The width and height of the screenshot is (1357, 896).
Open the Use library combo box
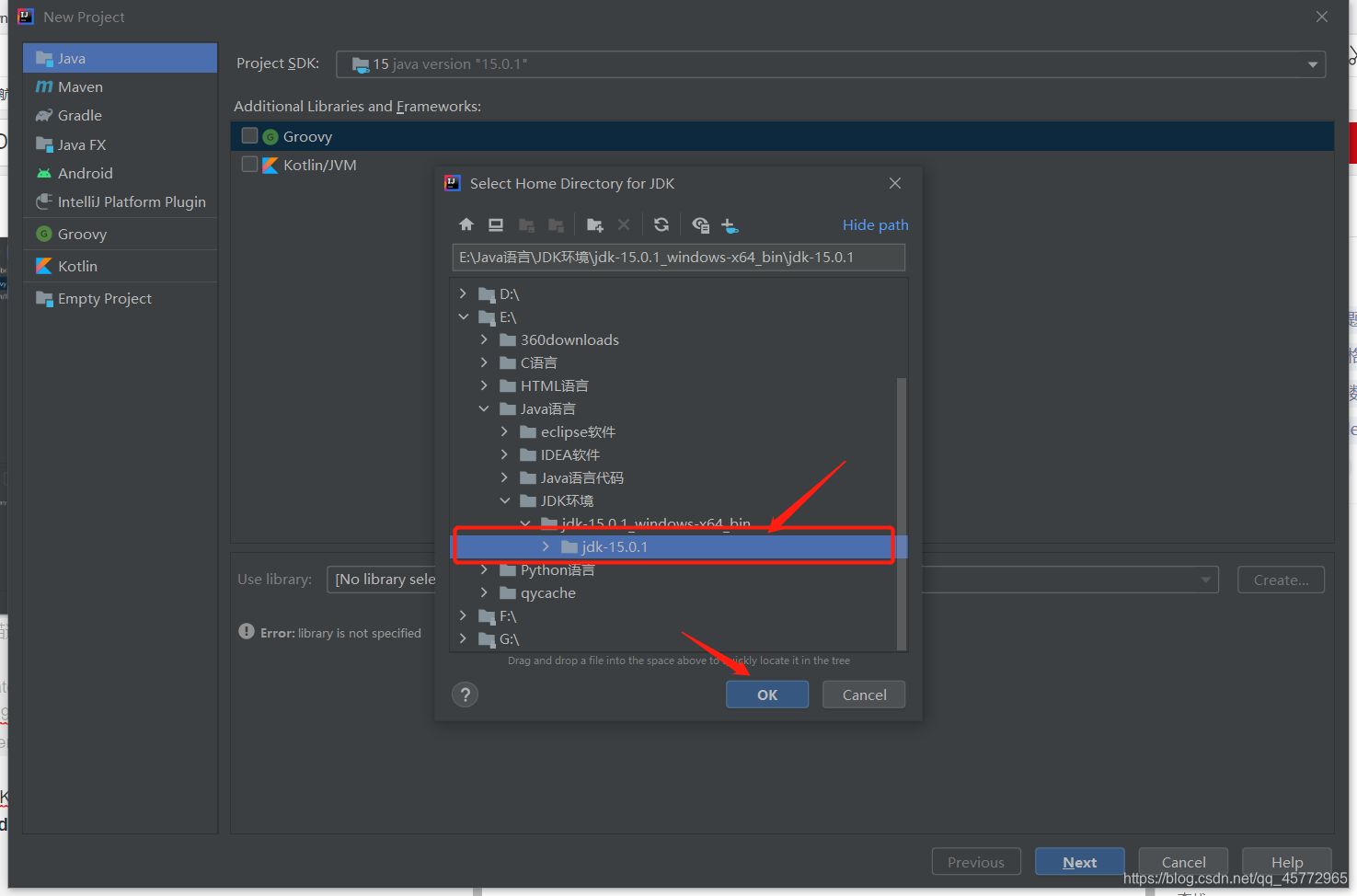click(773, 580)
